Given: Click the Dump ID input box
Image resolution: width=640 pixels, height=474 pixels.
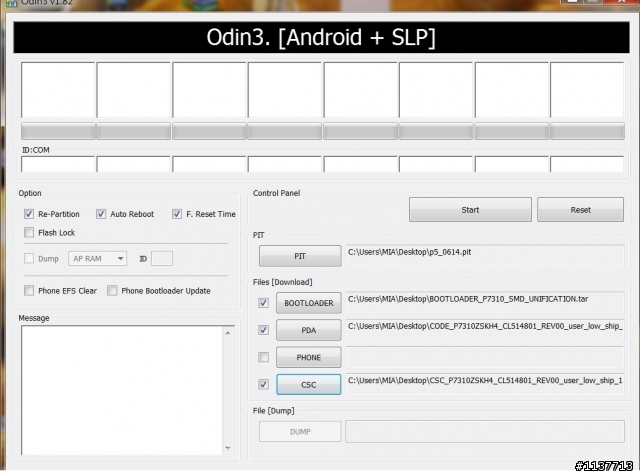Looking at the screenshot, I should pos(162,258).
